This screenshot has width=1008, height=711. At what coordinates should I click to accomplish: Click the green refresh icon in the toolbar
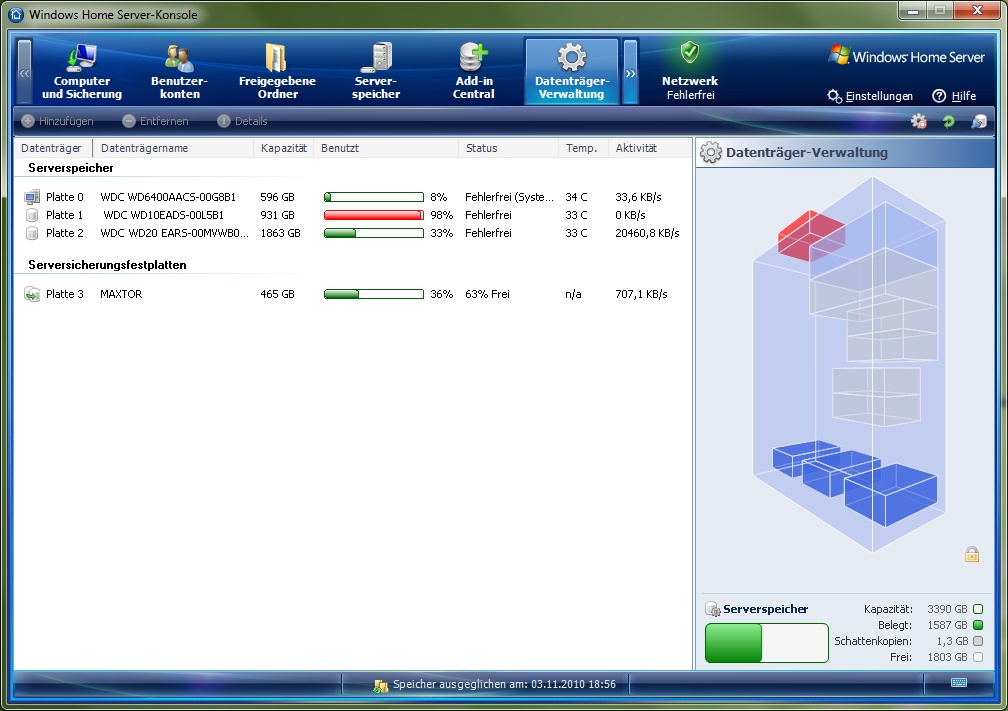pyautogui.click(x=948, y=121)
